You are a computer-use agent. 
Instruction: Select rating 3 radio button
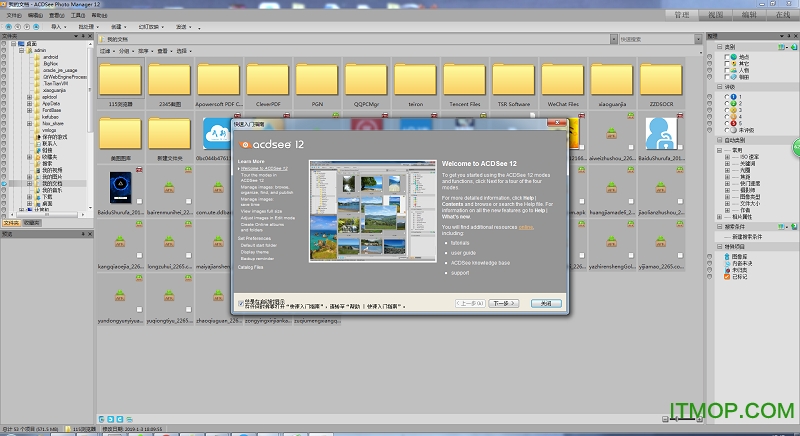coord(727,110)
